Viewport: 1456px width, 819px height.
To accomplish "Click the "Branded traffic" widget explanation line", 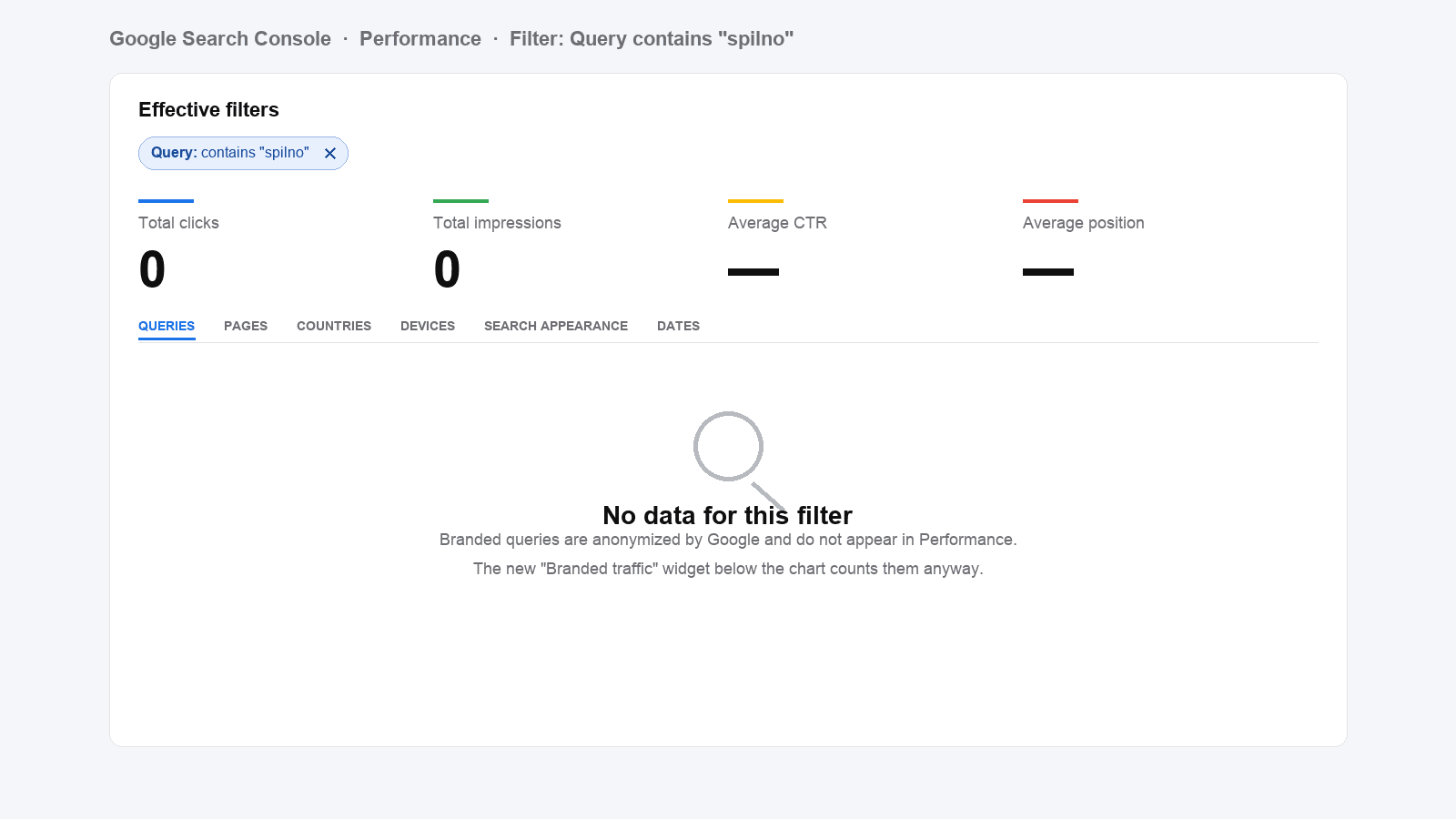I will tap(728, 569).
